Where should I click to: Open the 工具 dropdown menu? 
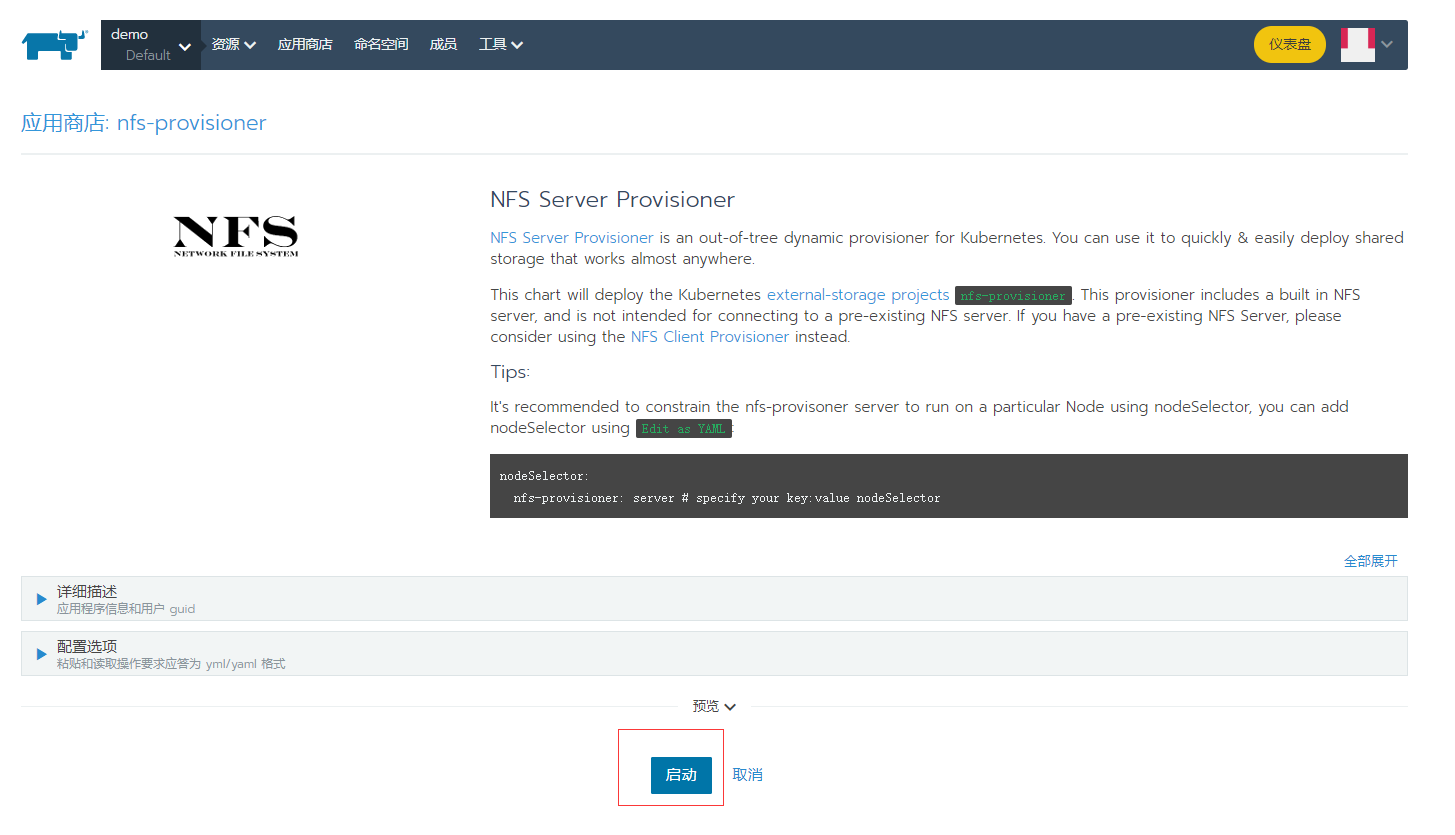coord(501,44)
